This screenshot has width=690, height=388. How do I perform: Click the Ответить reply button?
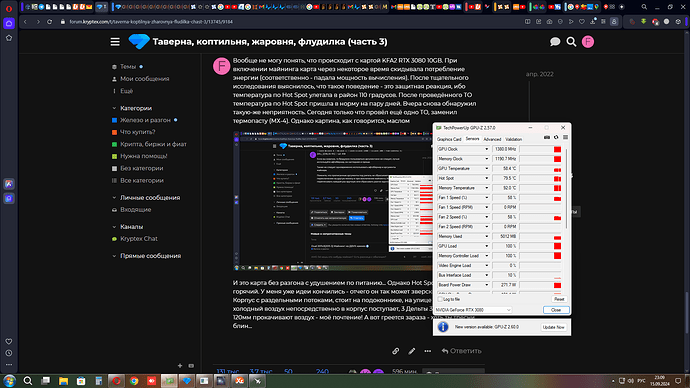[x=461, y=351]
